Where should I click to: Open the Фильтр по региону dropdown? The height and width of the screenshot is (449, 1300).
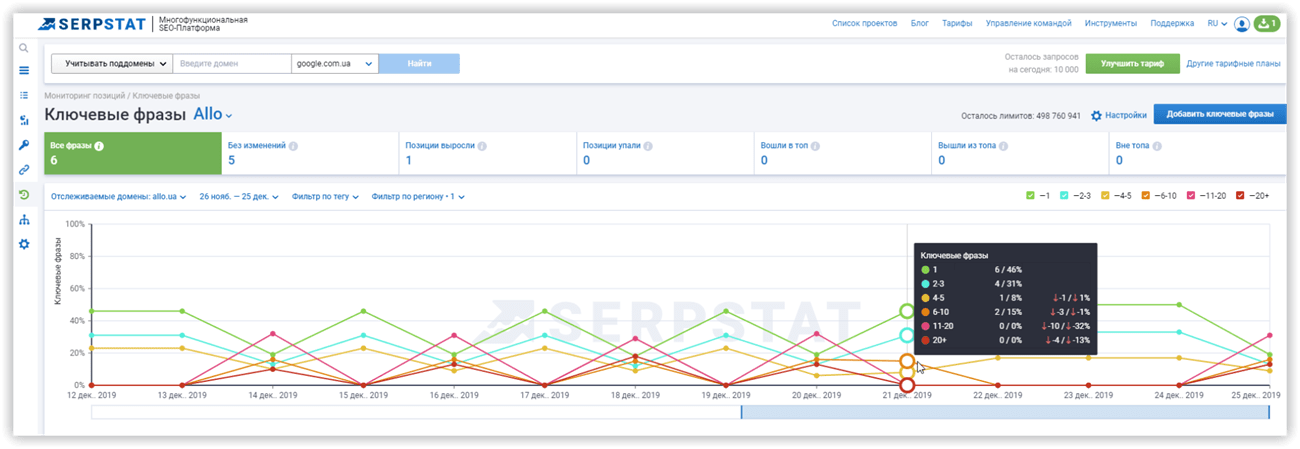coord(418,197)
